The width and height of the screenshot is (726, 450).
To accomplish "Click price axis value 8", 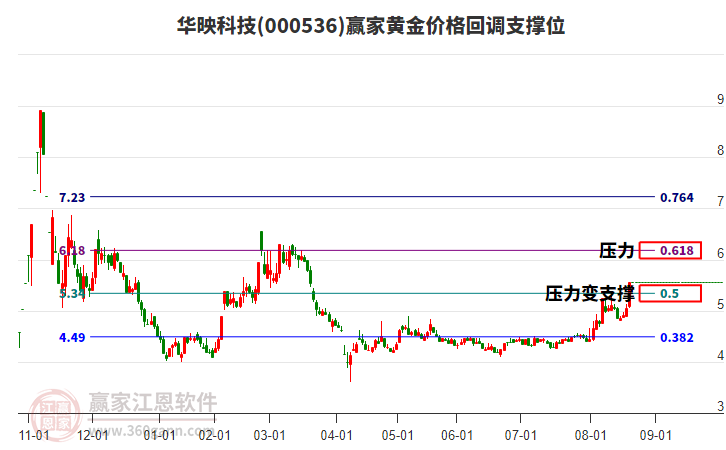I will [720, 150].
